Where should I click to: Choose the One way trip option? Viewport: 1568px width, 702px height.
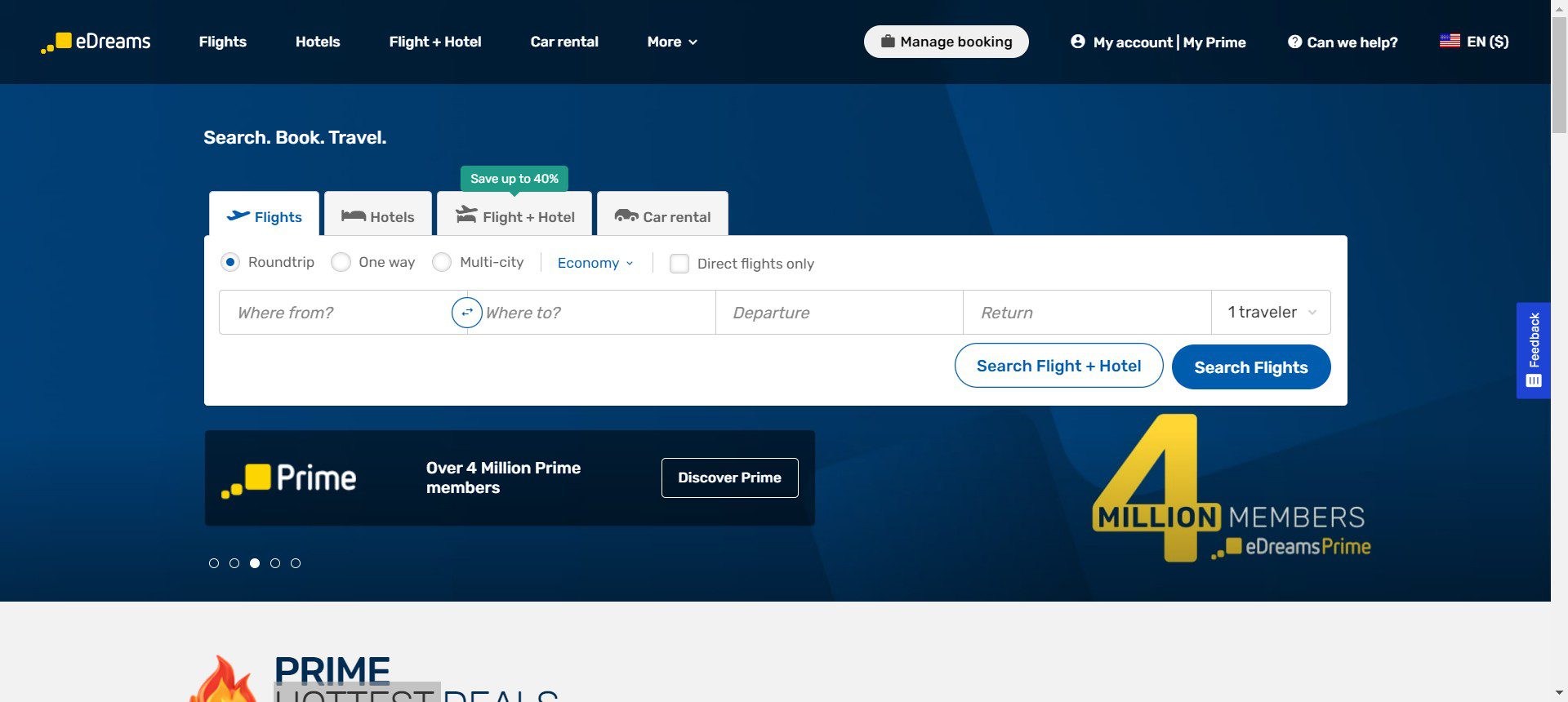(x=341, y=262)
